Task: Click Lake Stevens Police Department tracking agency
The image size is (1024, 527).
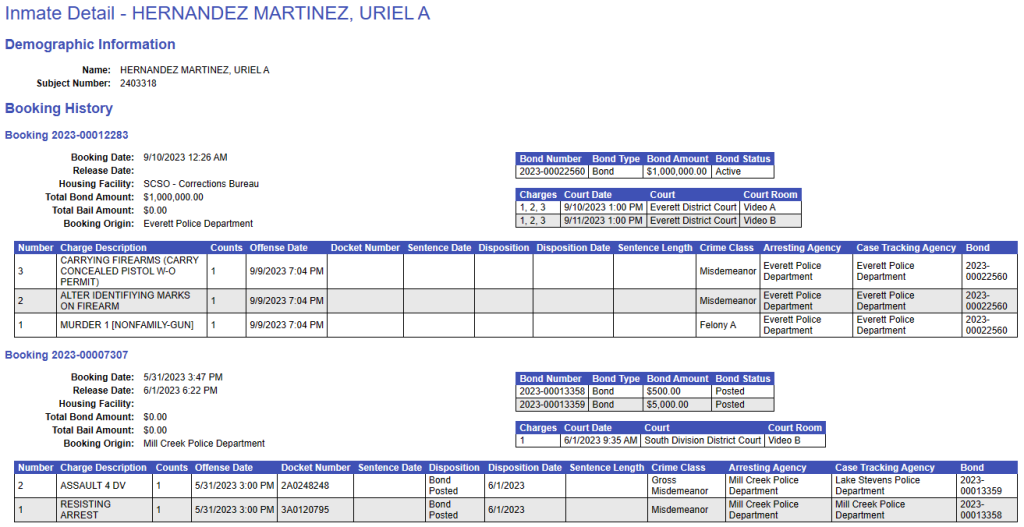Action: (x=894, y=485)
